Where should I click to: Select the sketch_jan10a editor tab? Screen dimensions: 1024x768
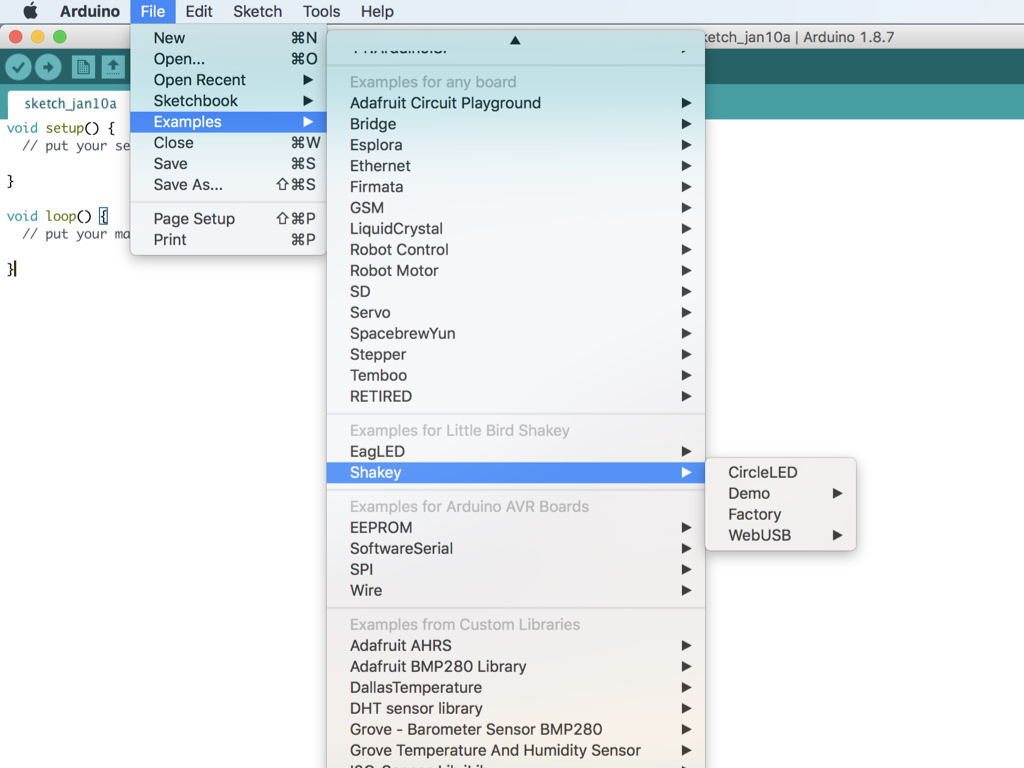pyautogui.click(x=70, y=104)
